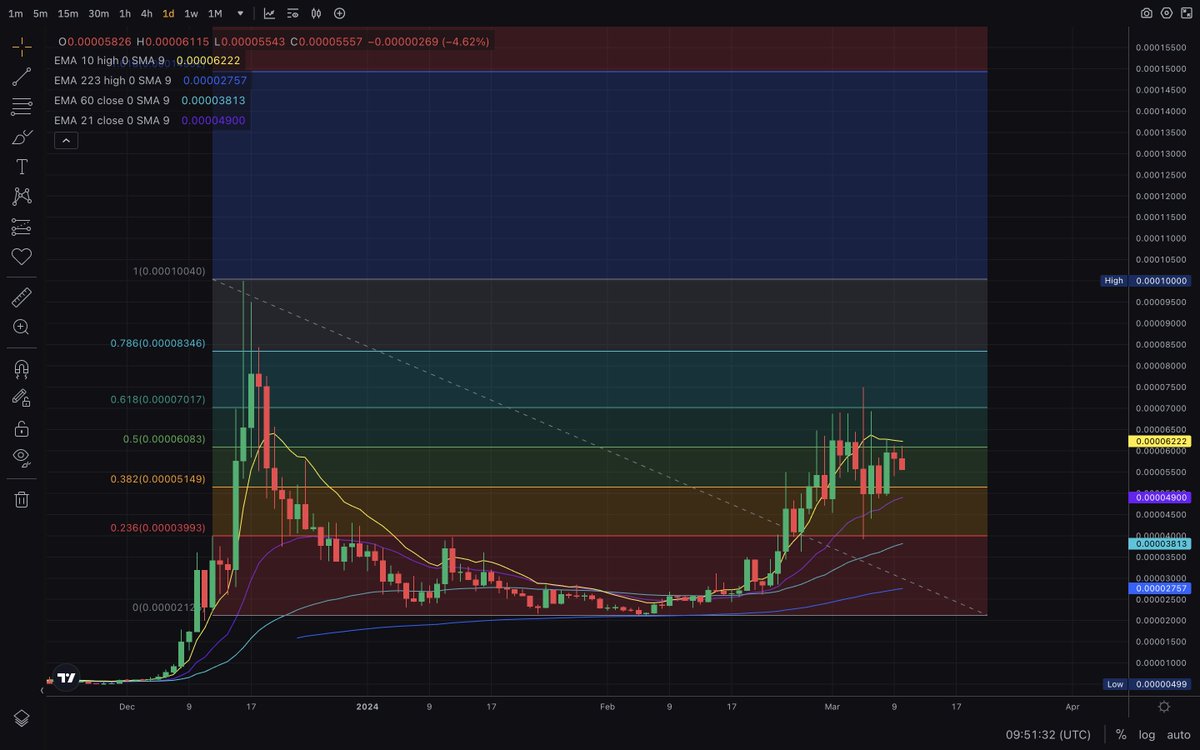Open the XABCD patterns tool
The height and width of the screenshot is (750, 1200).
click(x=21, y=197)
